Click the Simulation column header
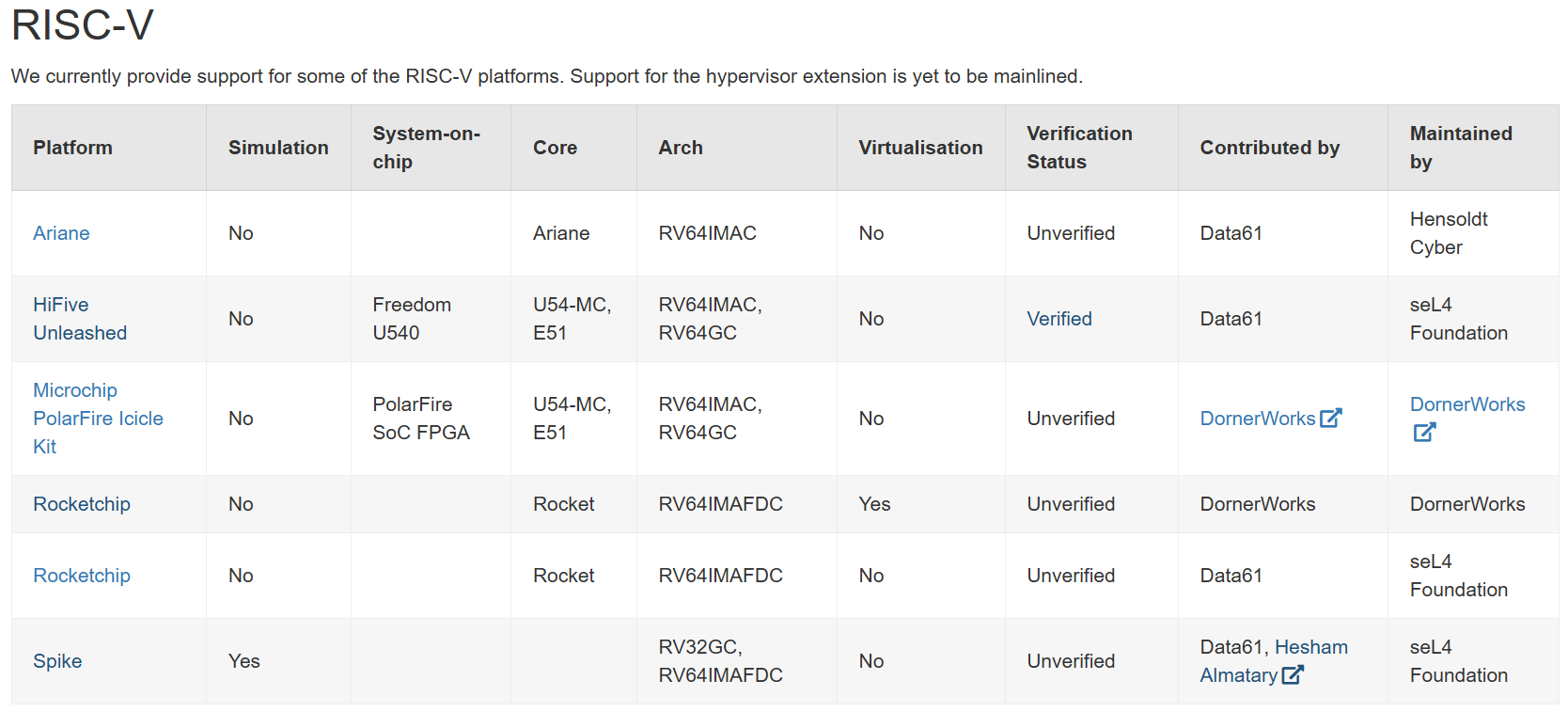The width and height of the screenshot is (1568, 712). point(278,148)
